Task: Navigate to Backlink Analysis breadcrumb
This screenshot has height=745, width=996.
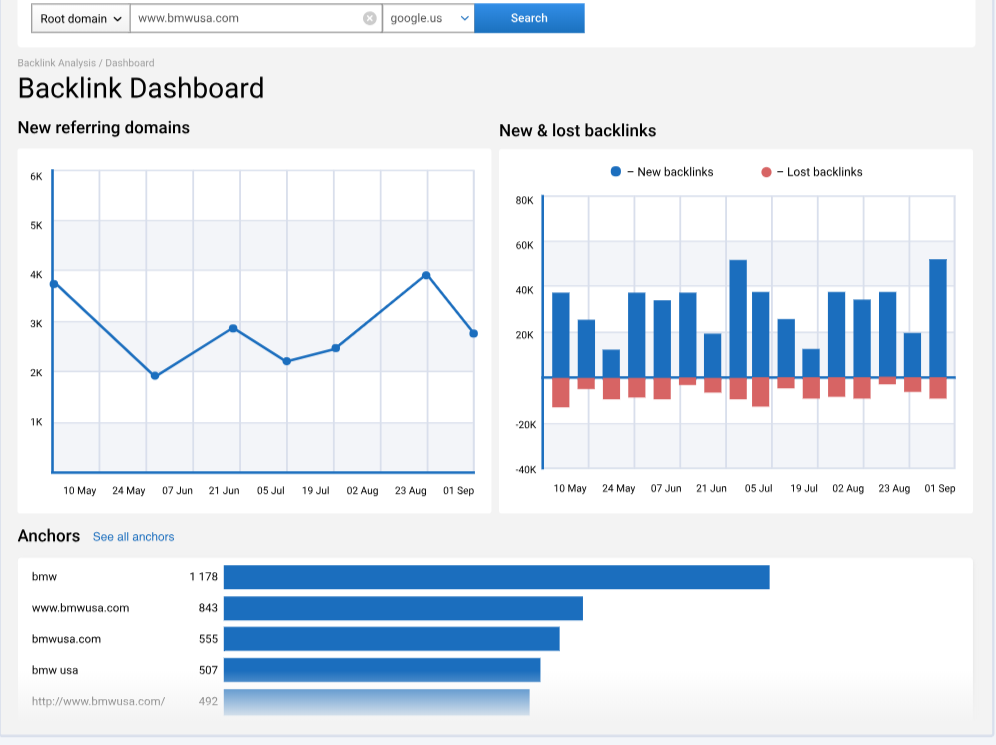Action: coord(56,63)
